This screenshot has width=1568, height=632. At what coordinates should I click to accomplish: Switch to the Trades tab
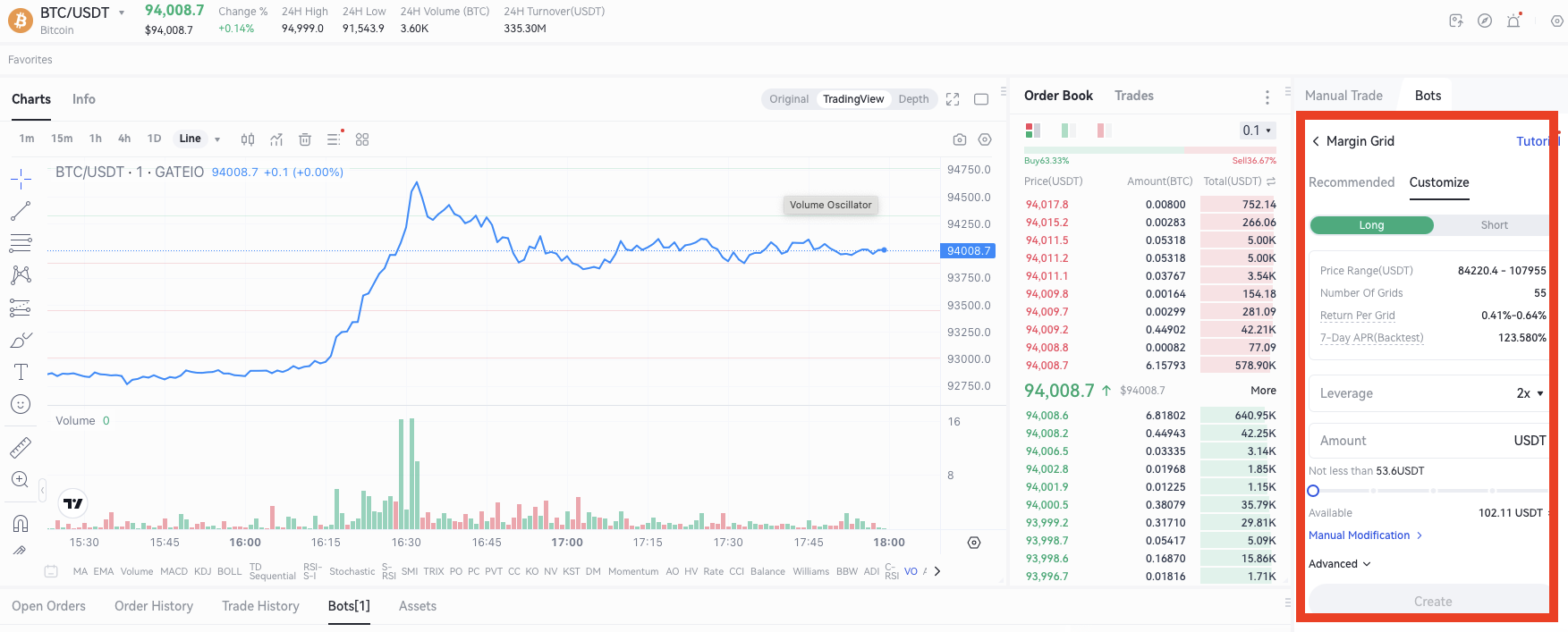point(1133,96)
